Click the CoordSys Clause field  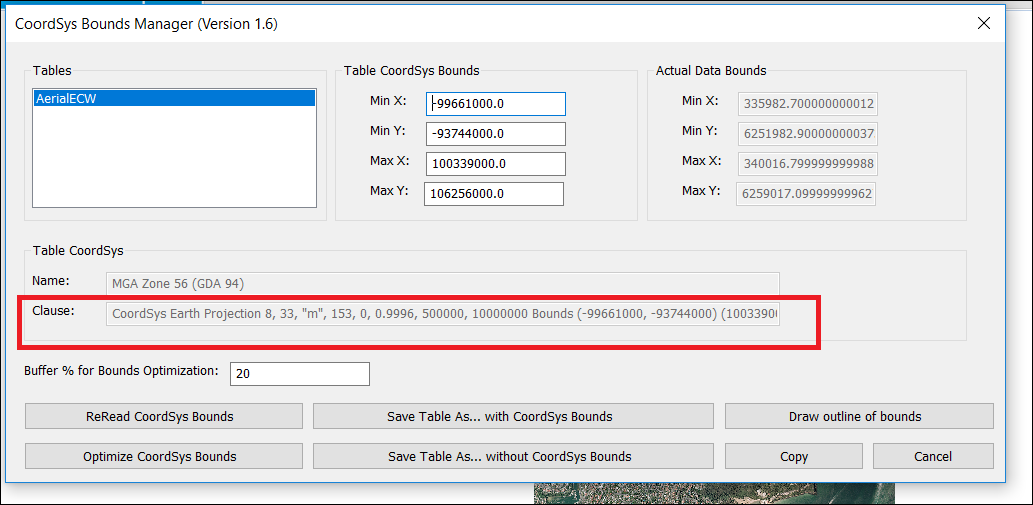pos(442,313)
